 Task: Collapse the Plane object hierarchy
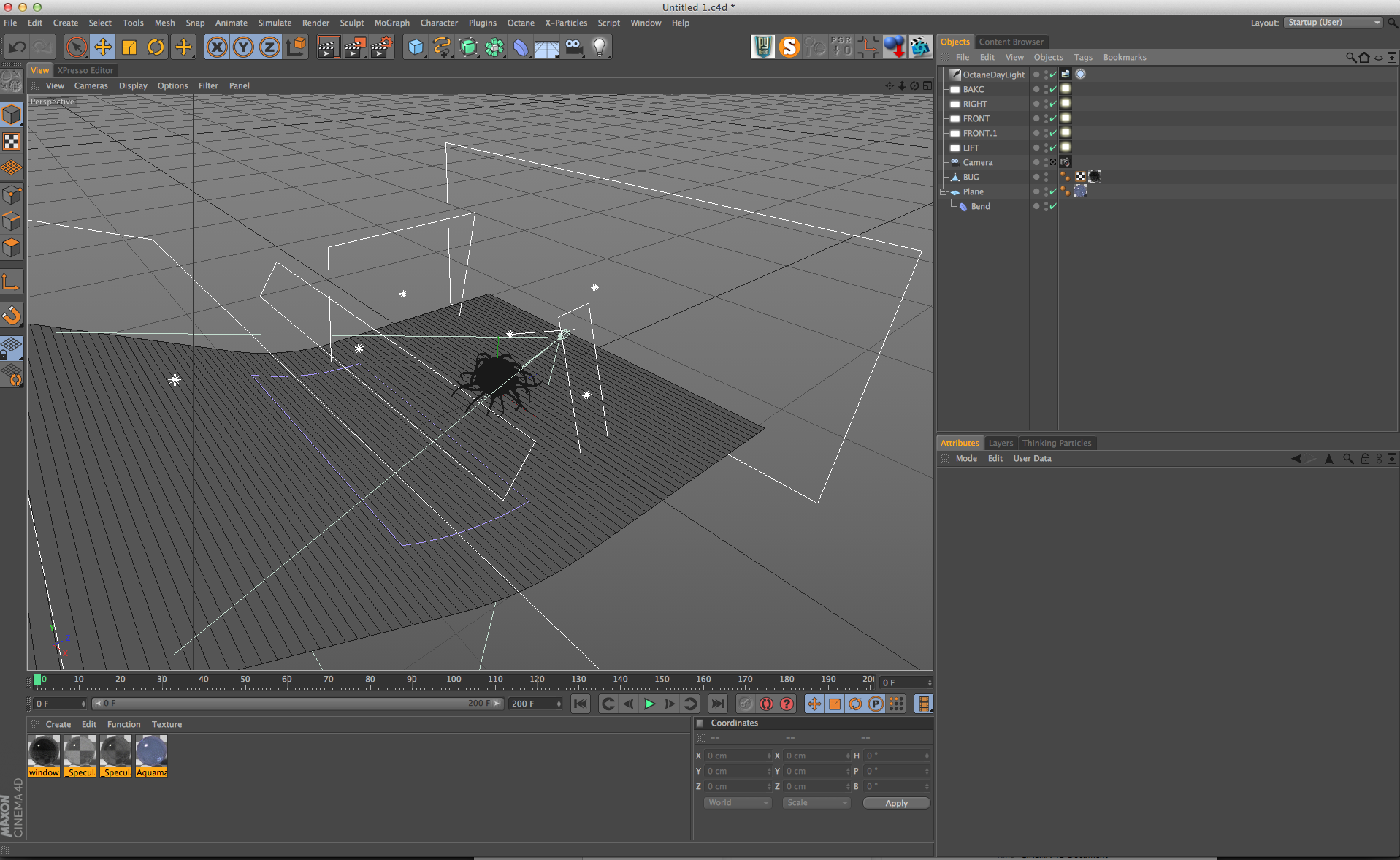click(x=944, y=191)
